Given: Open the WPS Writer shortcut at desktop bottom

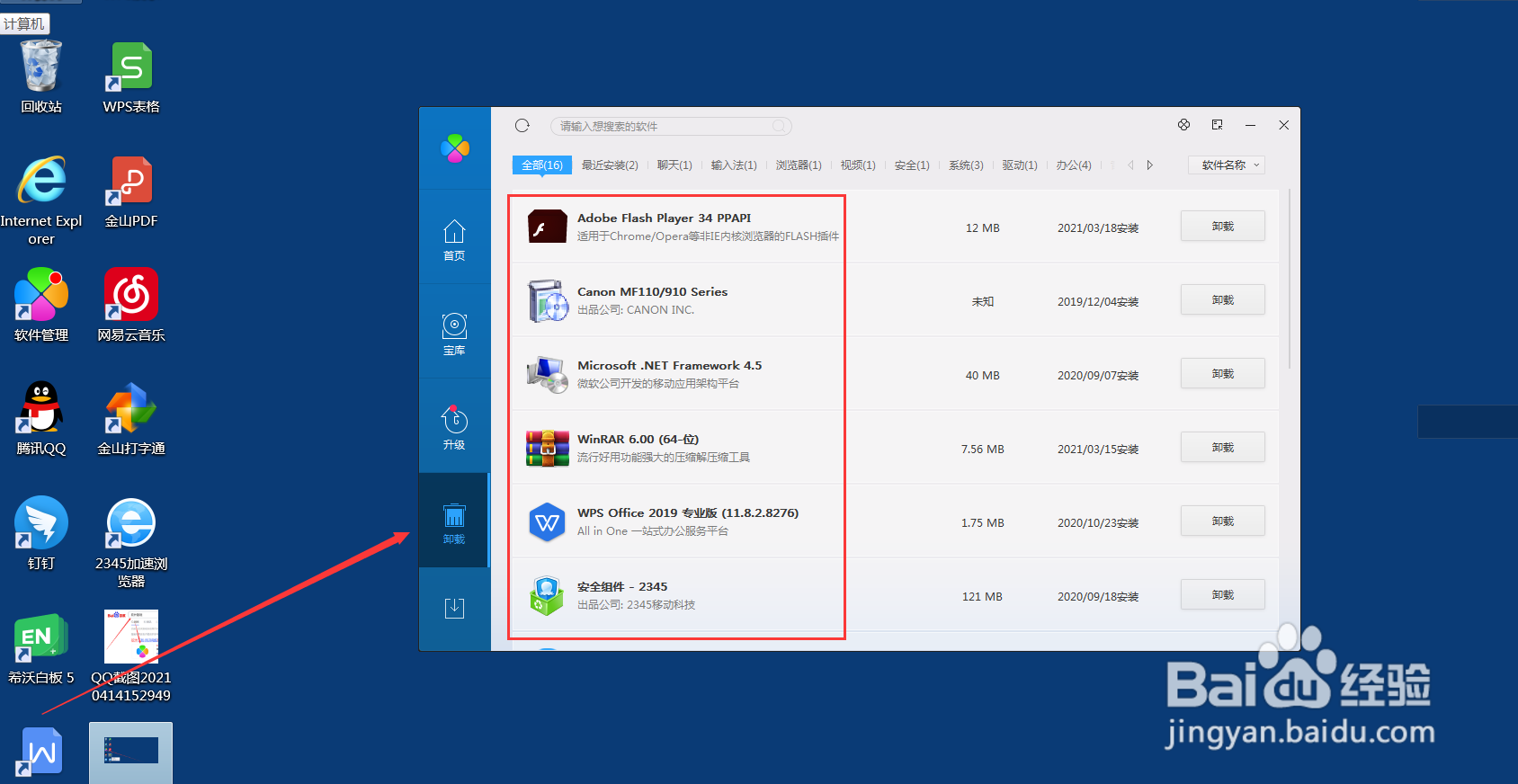Looking at the screenshot, I should (41, 752).
